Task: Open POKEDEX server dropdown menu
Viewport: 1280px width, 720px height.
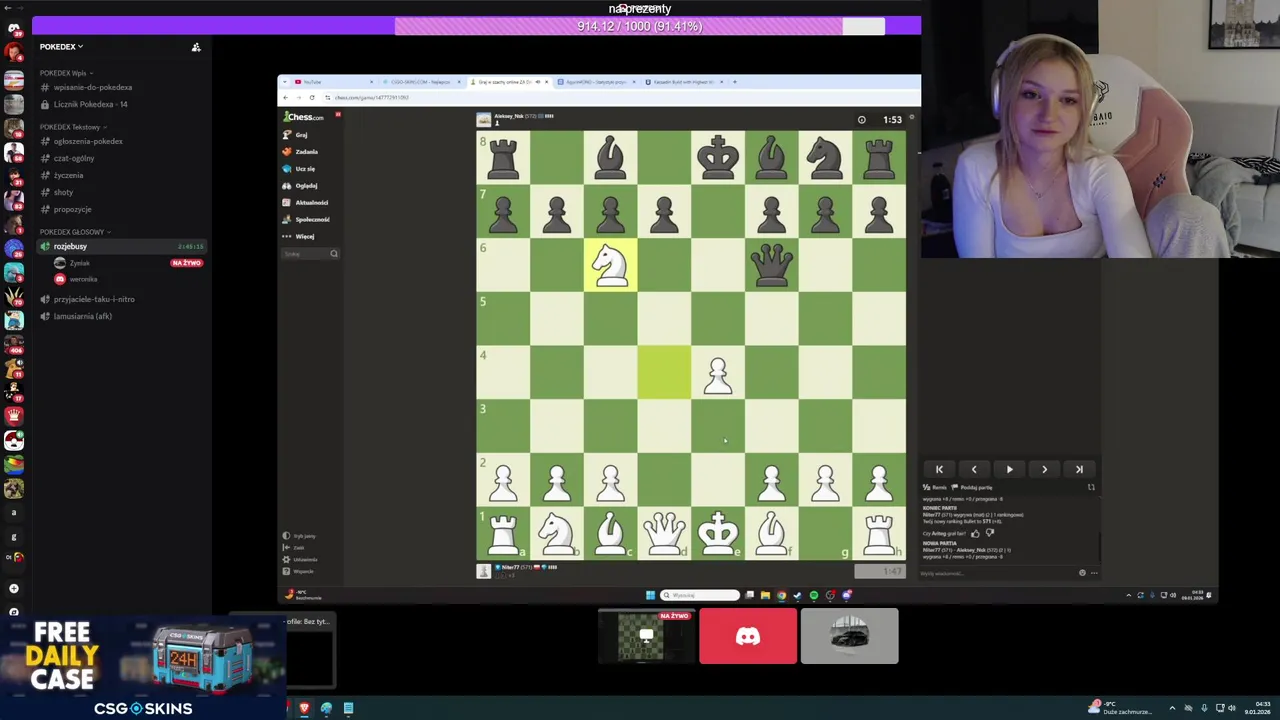Action: 61,47
